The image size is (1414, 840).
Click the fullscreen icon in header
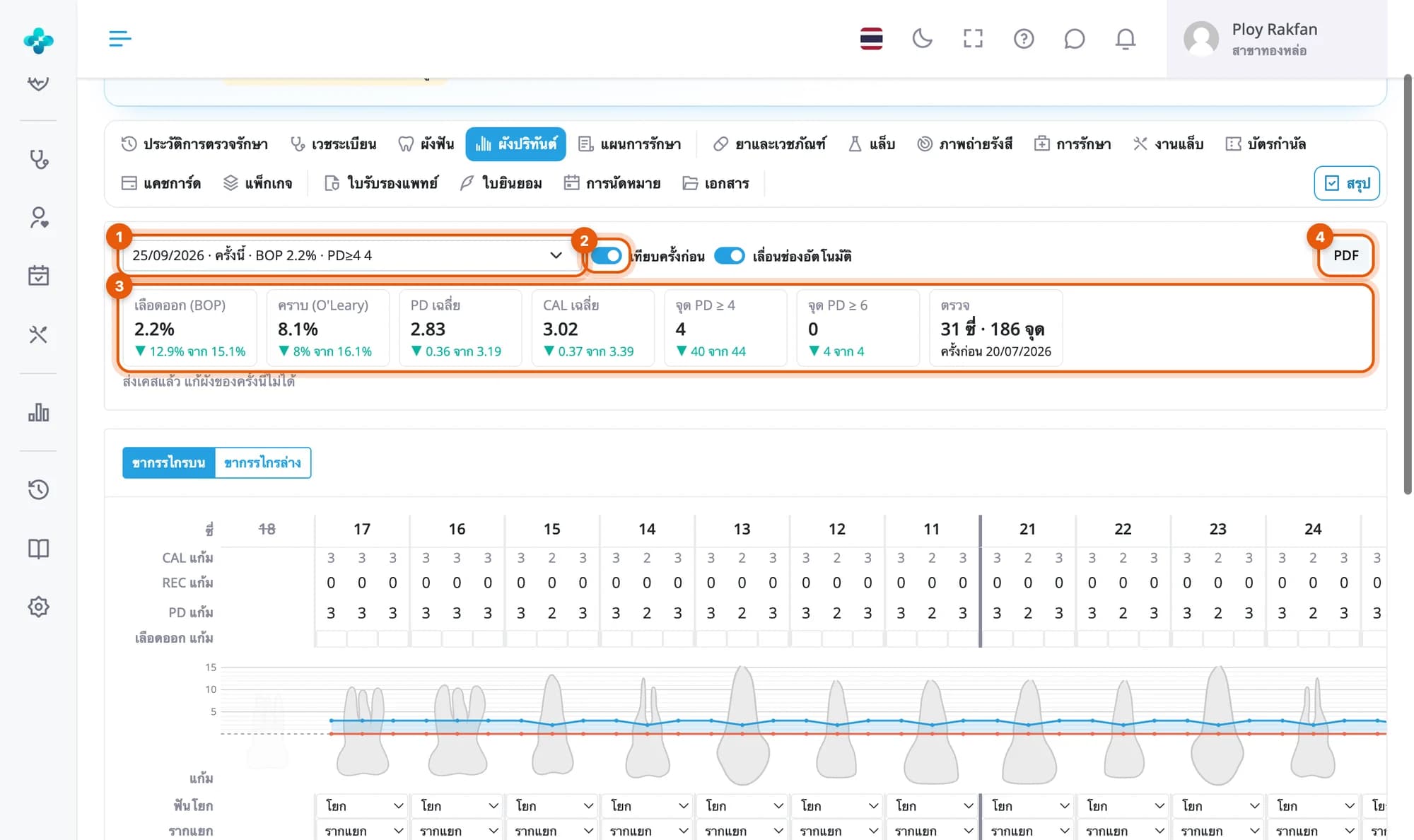pyautogui.click(x=973, y=38)
